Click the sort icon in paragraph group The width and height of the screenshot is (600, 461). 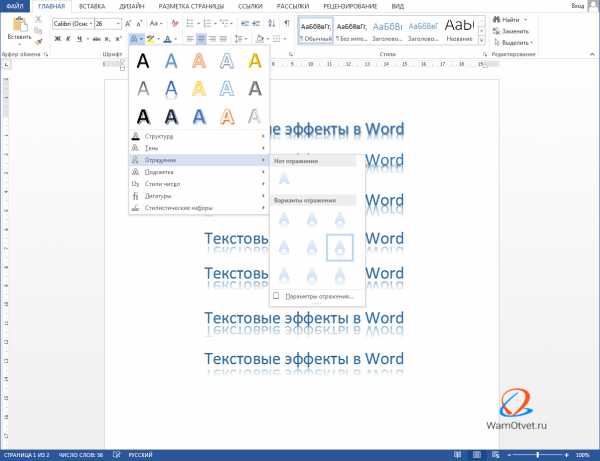(272, 23)
